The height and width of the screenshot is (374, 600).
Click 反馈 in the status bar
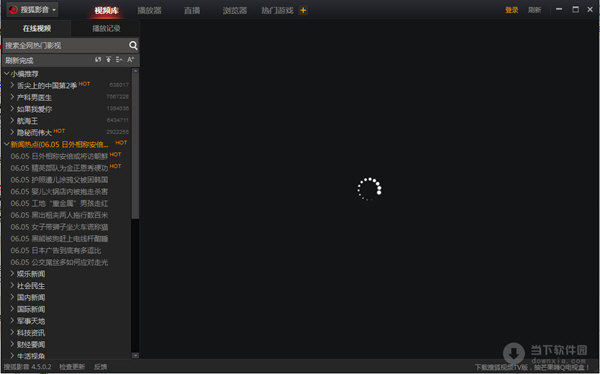click(101, 367)
